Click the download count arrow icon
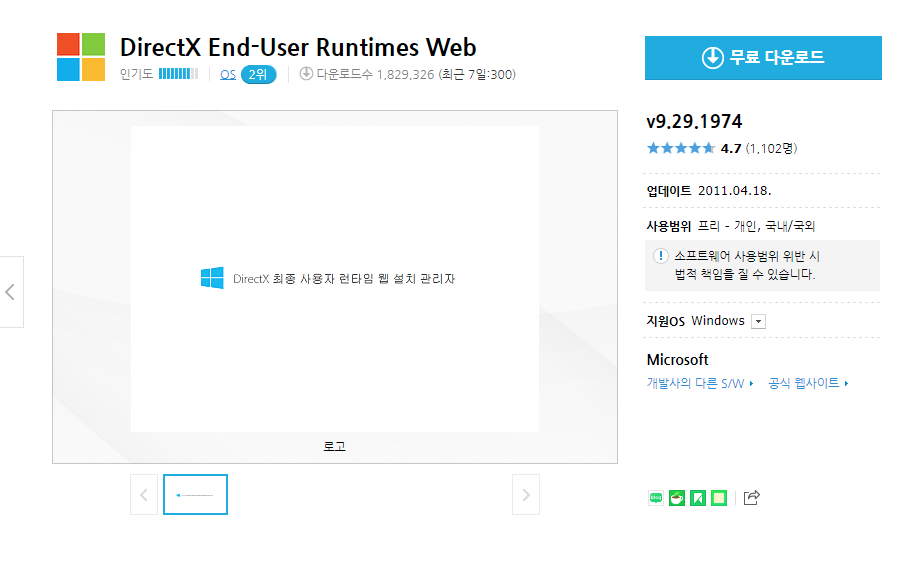 [x=306, y=74]
